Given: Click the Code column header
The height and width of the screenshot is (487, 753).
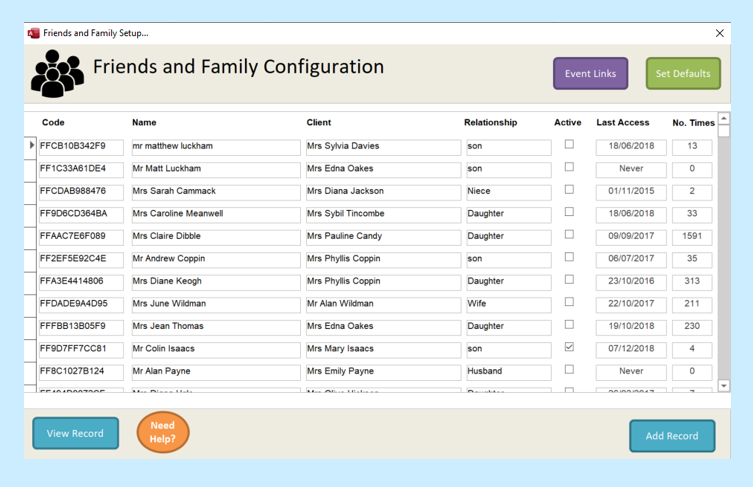Looking at the screenshot, I should click(x=53, y=122).
